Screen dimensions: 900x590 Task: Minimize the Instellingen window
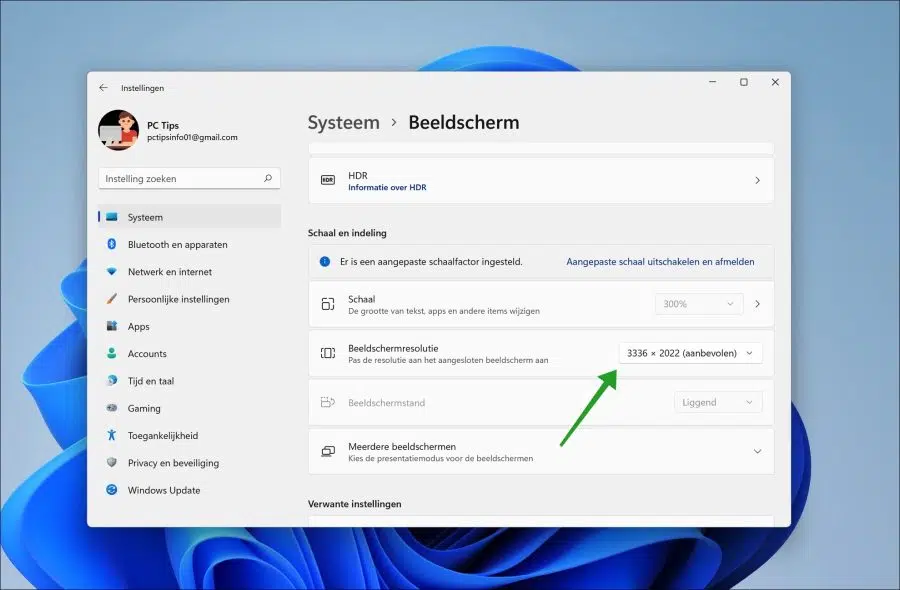[712, 82]
